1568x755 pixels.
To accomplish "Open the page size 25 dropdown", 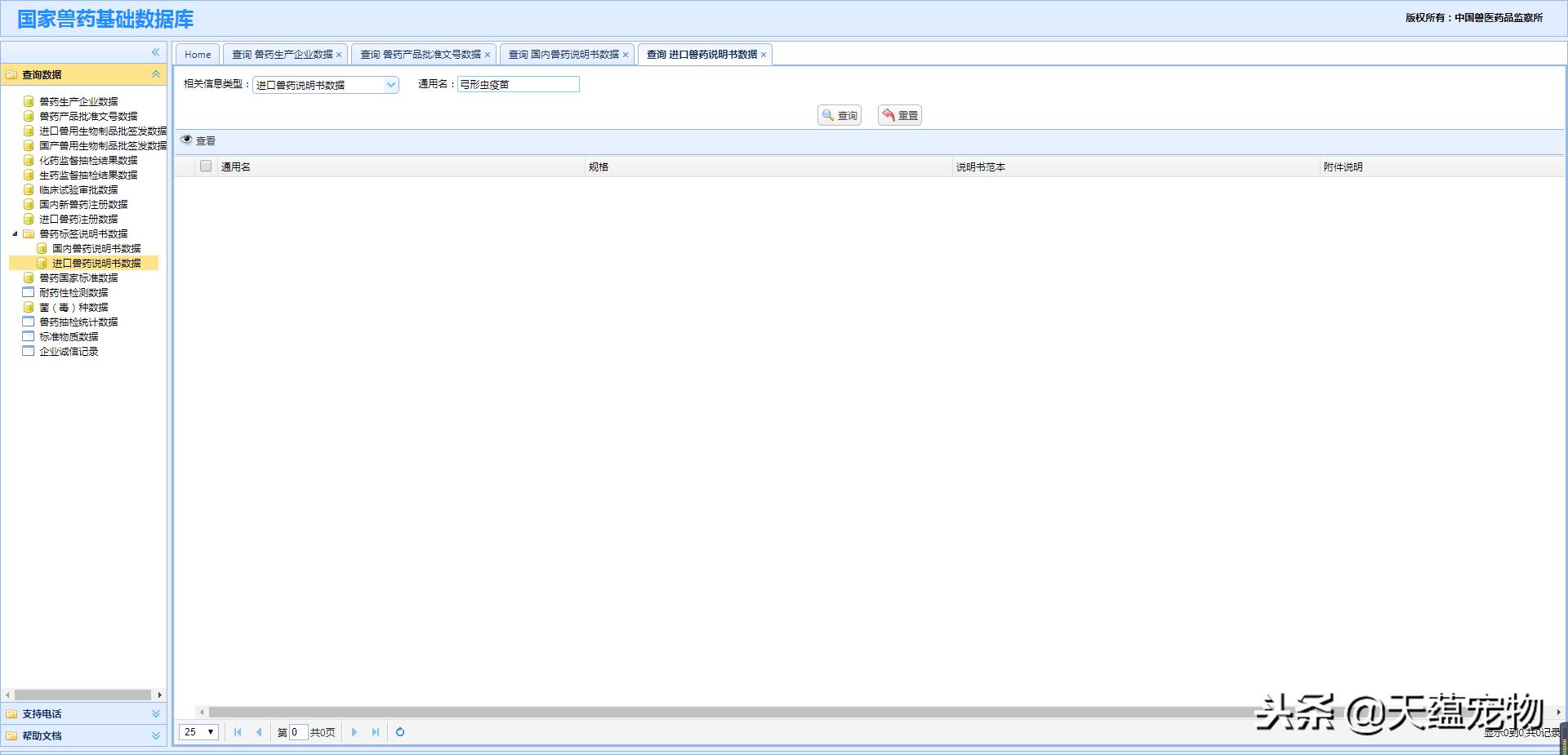I will (198, 732).
